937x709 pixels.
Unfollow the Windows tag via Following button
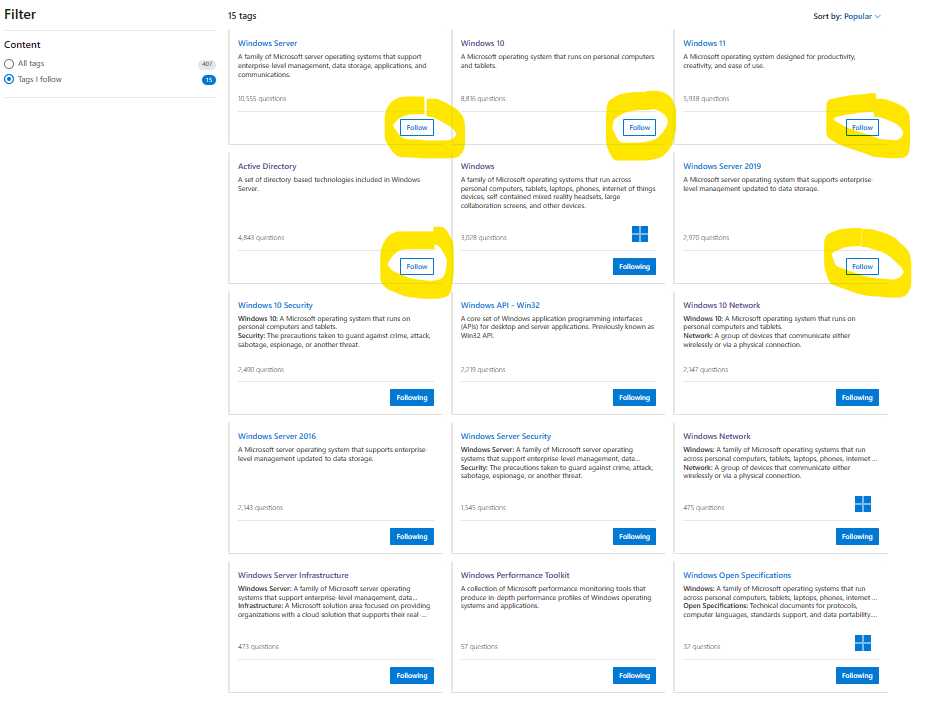[634, 267]
